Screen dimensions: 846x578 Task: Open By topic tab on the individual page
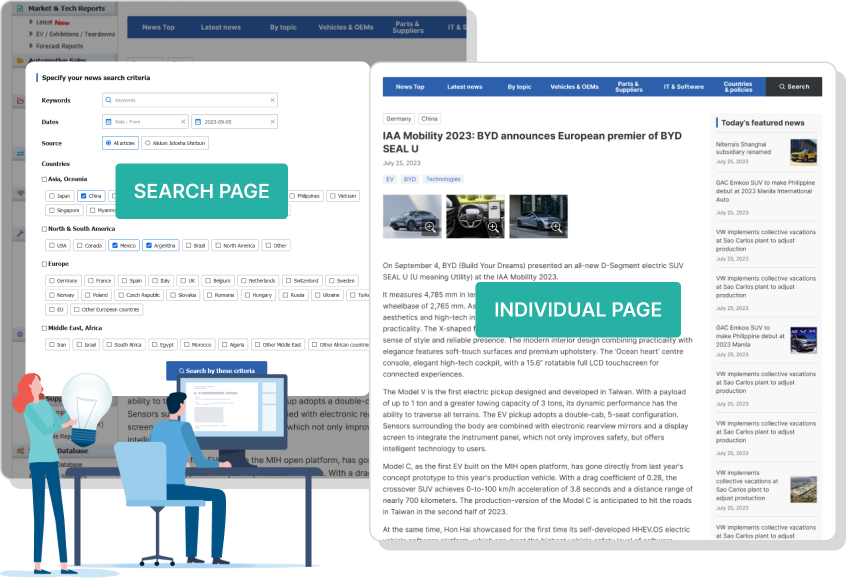pyautogui.click(x=519, y=87)
